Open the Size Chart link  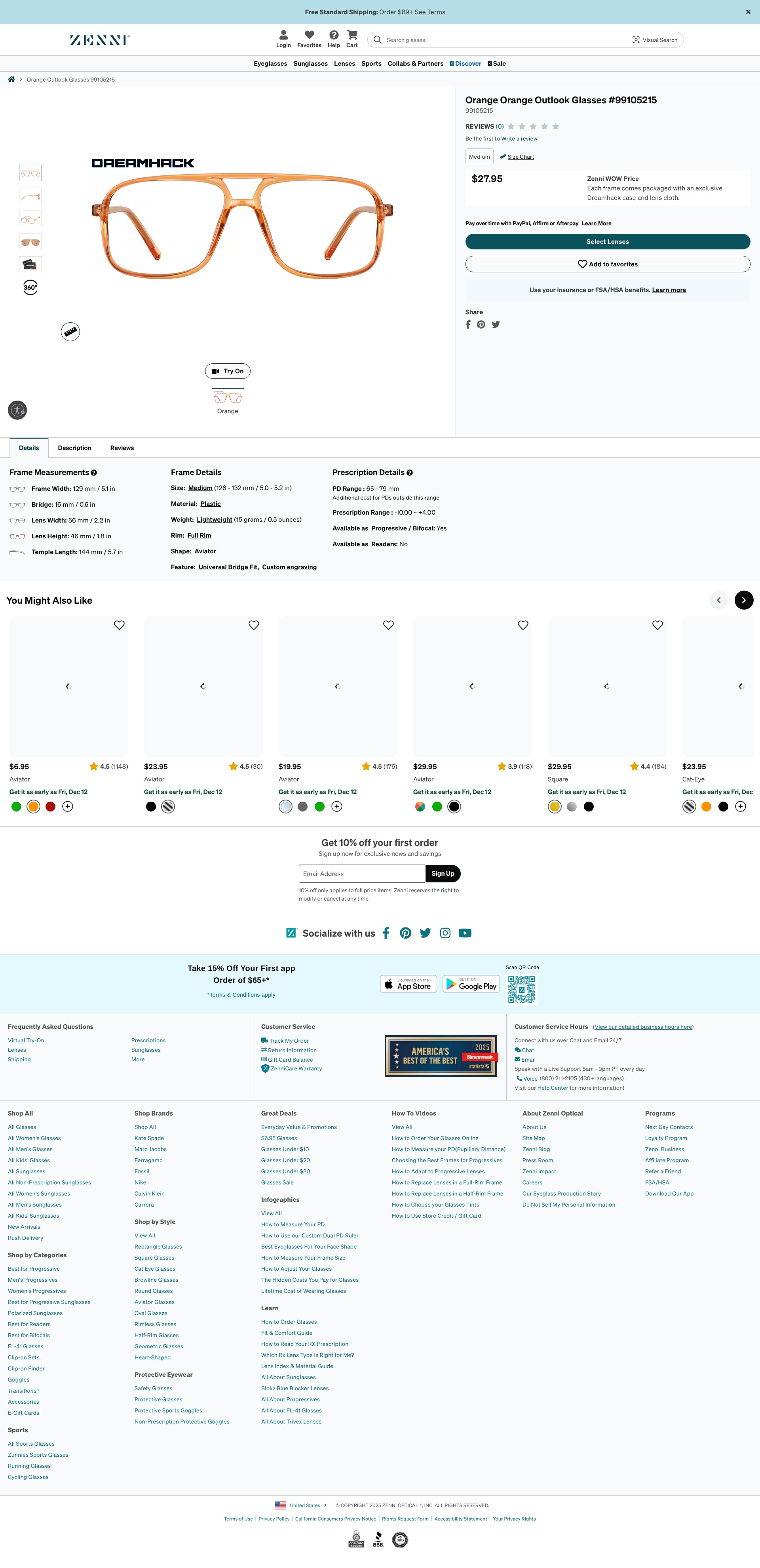[x=520, y=157]
